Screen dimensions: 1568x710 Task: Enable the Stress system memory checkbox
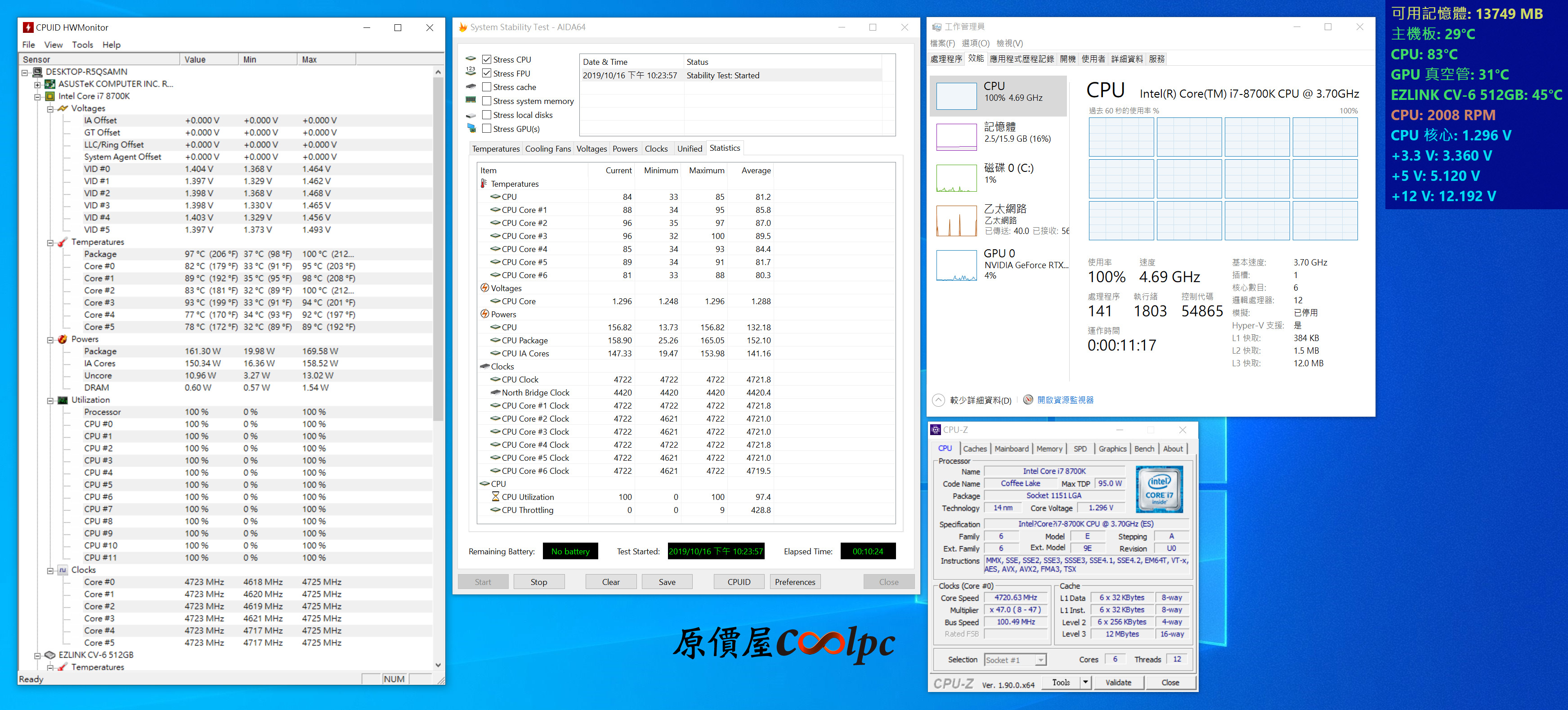[486, 101]
